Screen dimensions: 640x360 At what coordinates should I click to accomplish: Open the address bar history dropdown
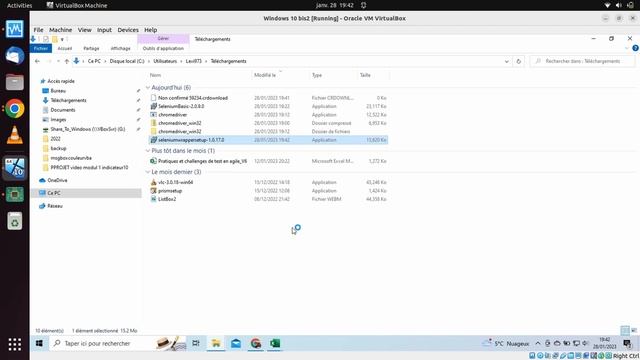coord(507,62)
